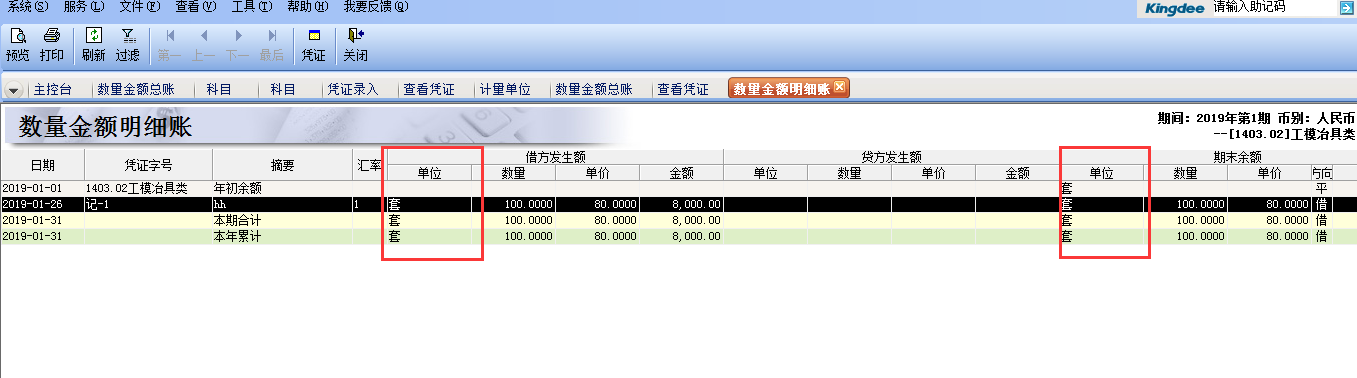This screenshot has height=378, width=1357.
Task: Print the ledger using 打印 icon
Action: (51, 44)
